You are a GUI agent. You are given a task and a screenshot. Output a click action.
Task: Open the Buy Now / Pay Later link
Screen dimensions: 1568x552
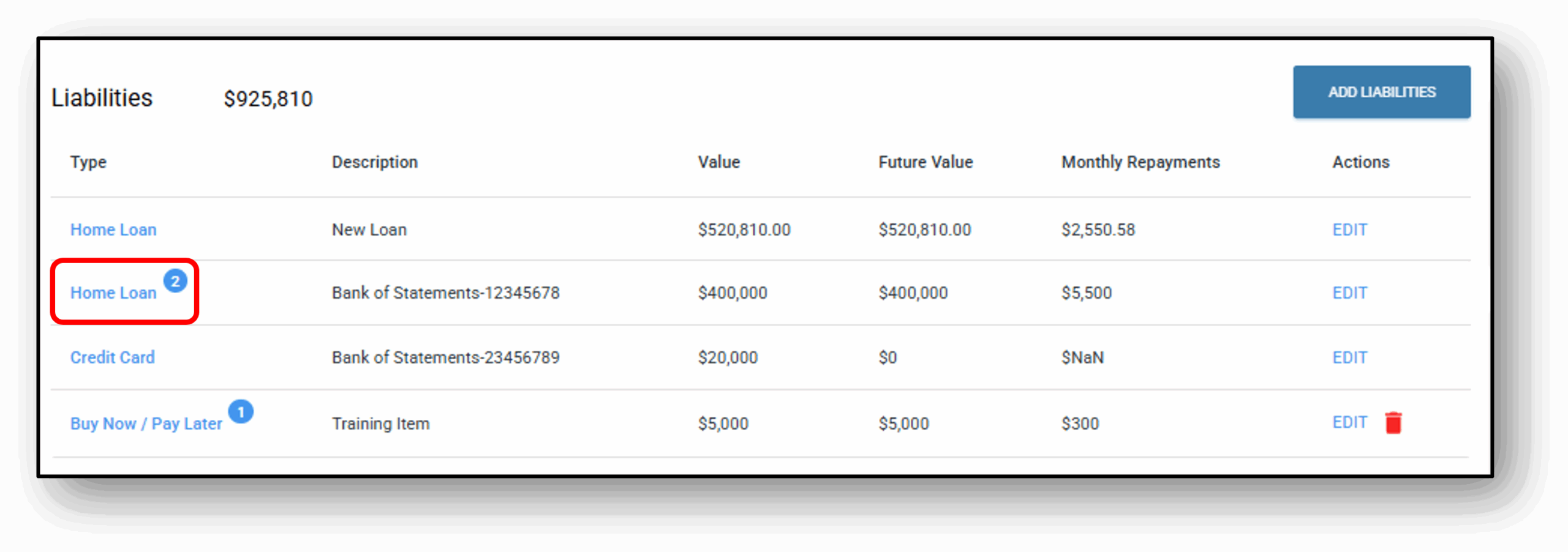point(146,423)
